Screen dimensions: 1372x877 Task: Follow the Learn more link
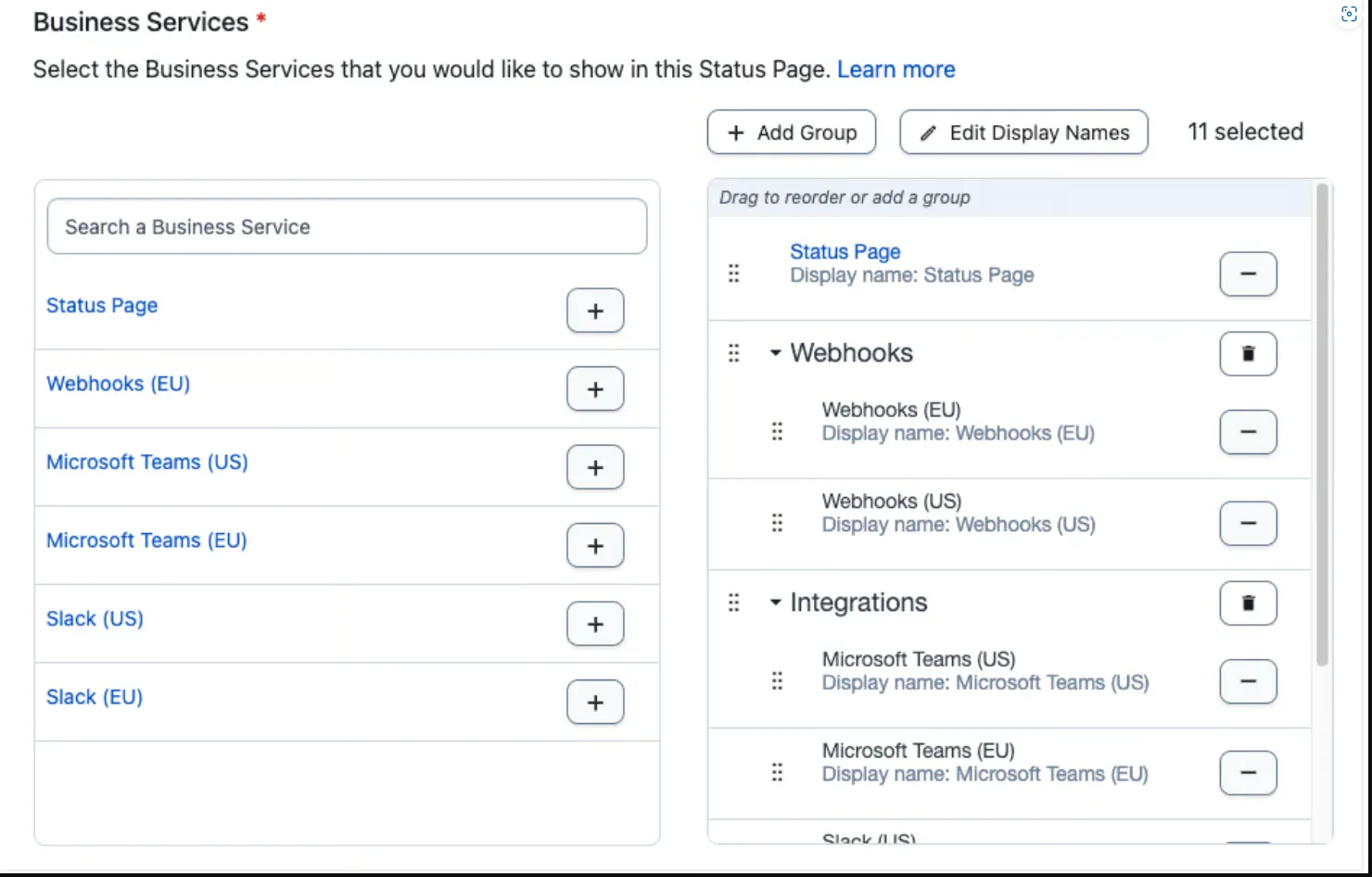tap(896, 70)
